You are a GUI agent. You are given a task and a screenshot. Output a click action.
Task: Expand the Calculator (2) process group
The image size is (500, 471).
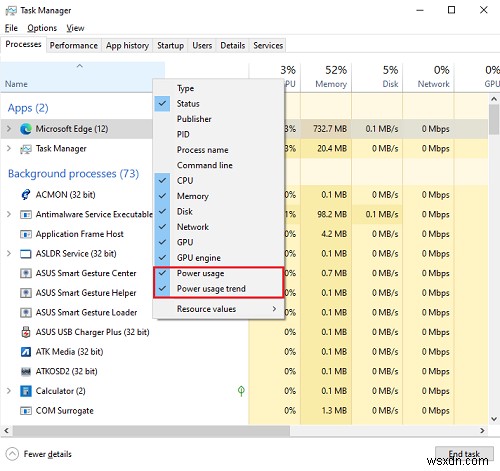[9, 391]
